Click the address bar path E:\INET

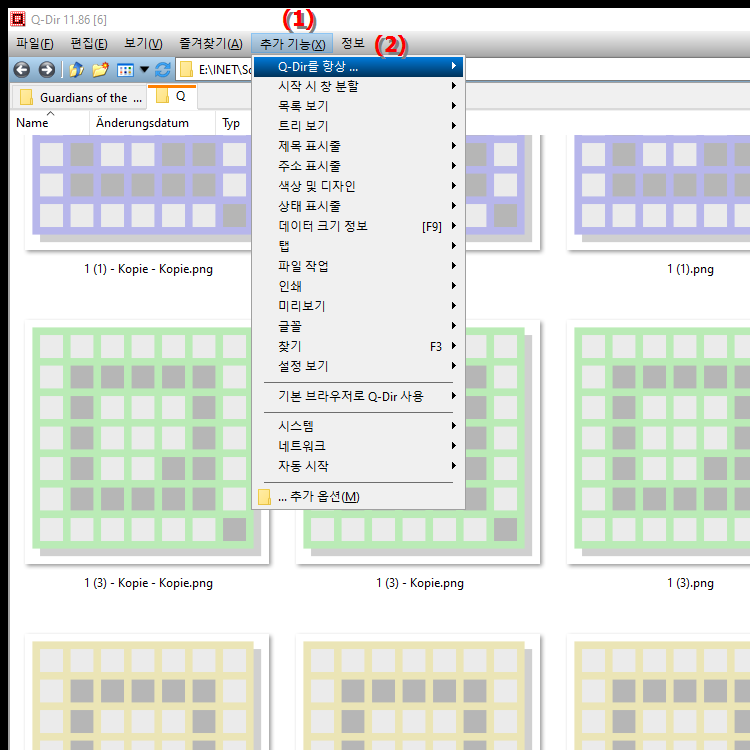pos(225,70)
